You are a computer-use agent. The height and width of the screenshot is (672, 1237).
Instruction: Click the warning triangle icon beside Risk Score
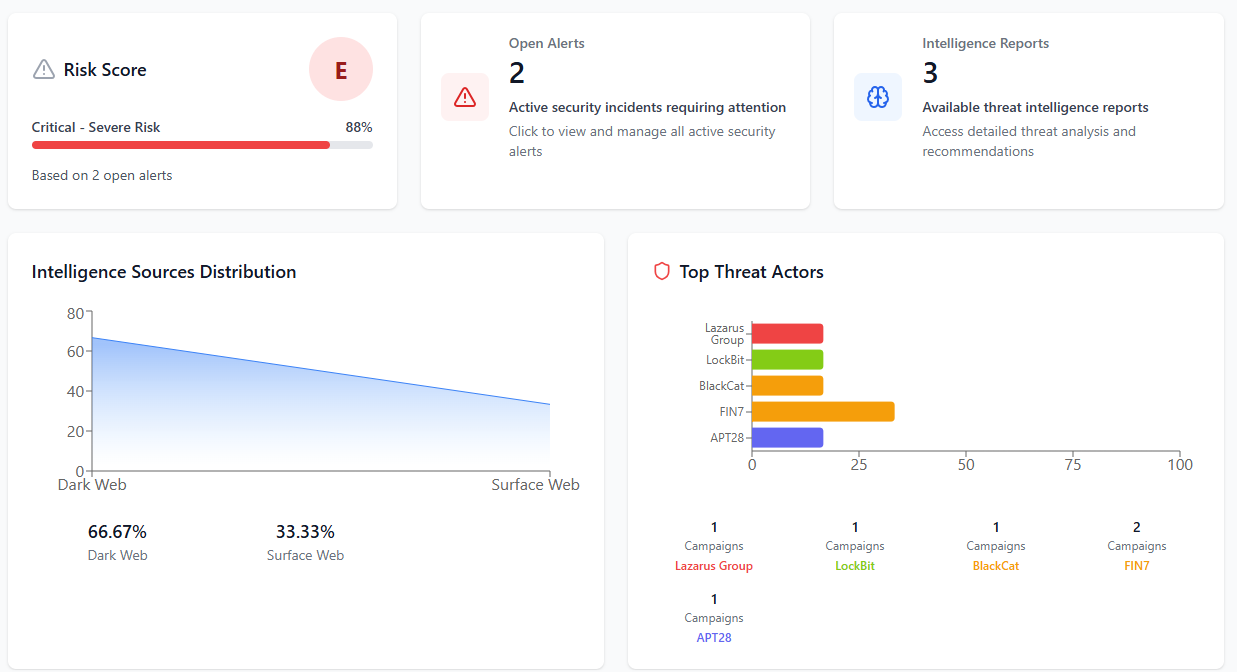tap(44, 69)
